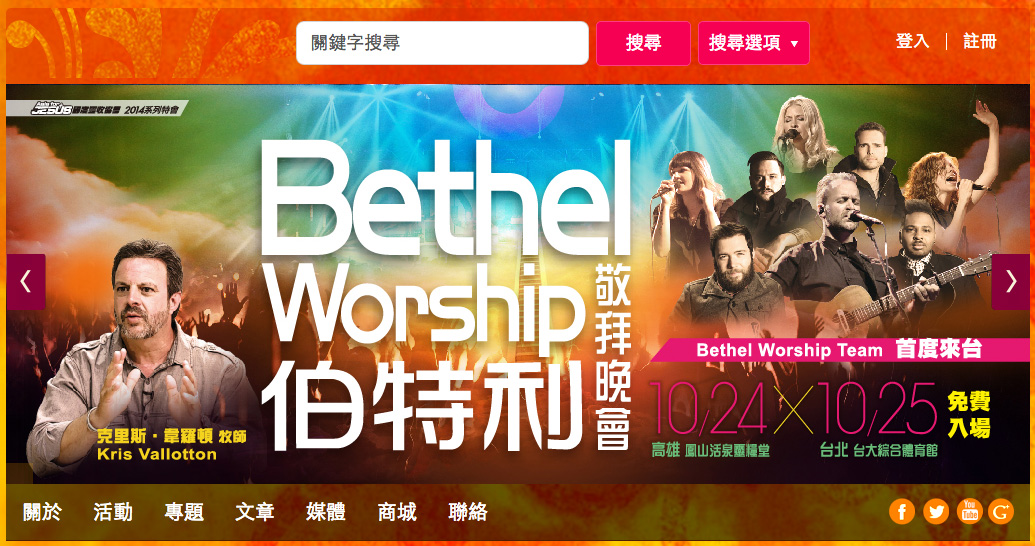The image size is (1035, 546).
Task: Open the 關於 menu item
Action: click(42, 512)
